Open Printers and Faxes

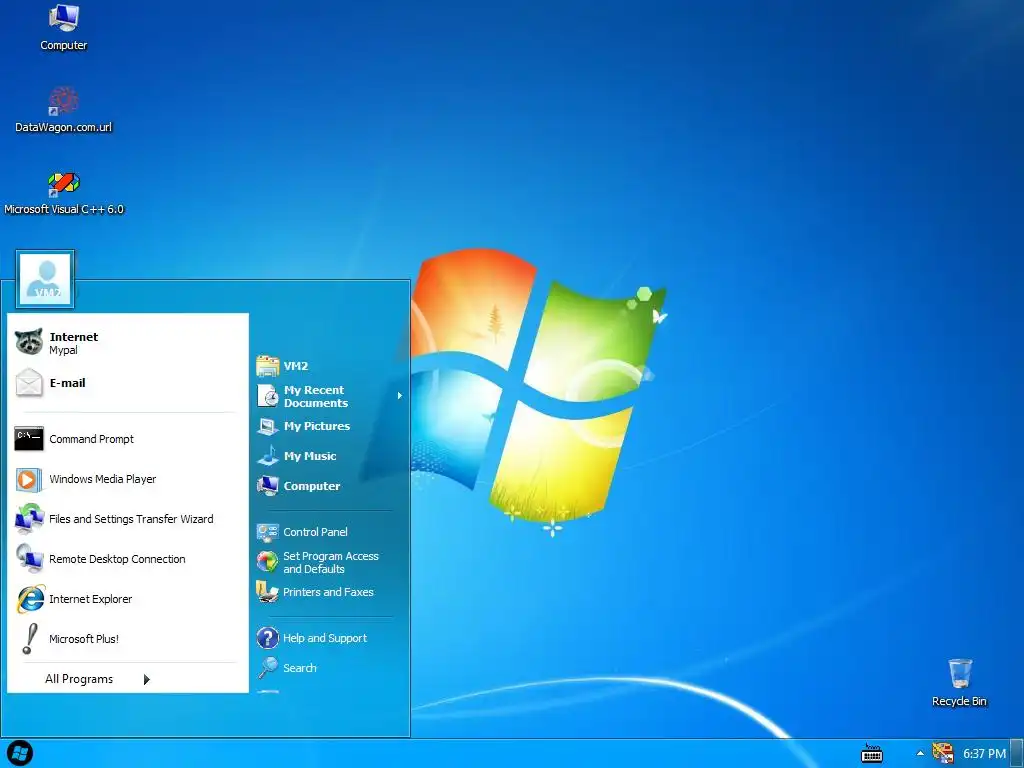point(330,592)
